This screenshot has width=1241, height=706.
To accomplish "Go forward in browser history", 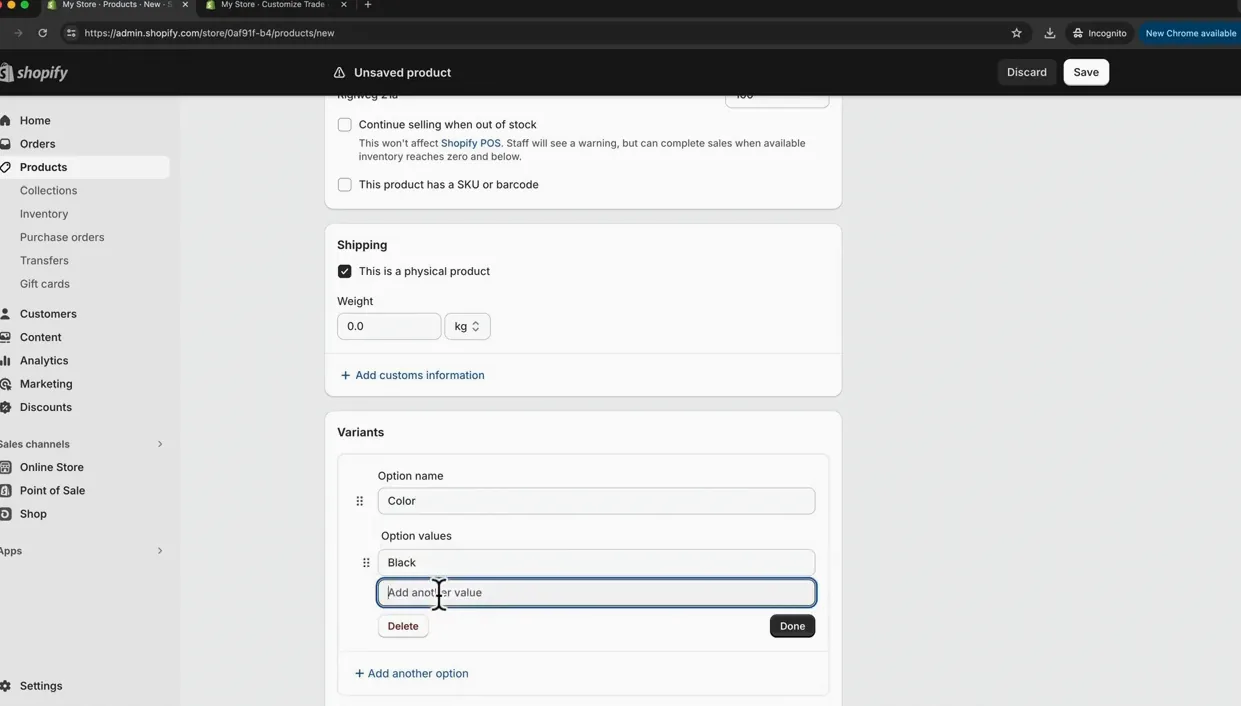I will [x=18, y=33].
